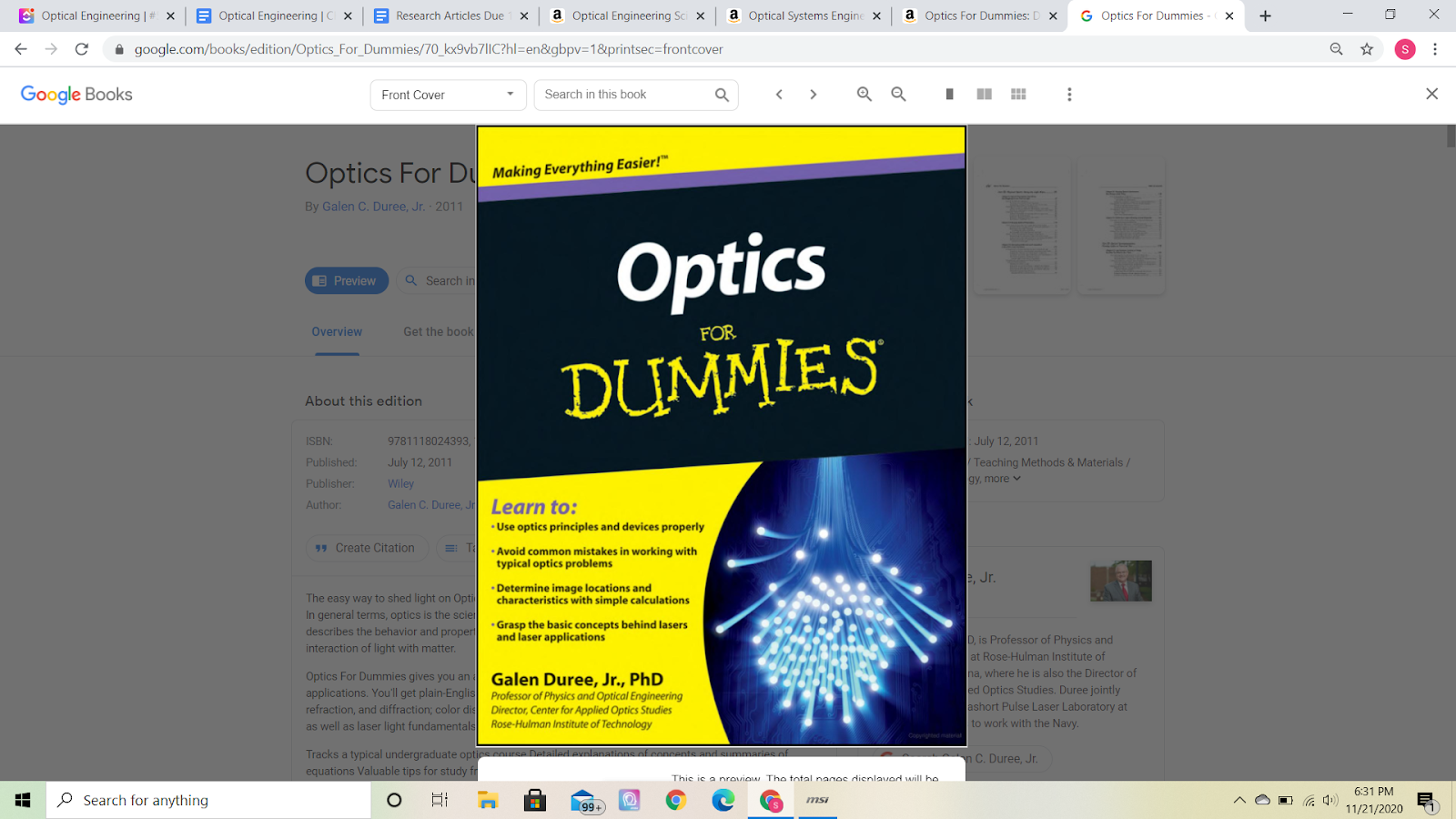Open Microsoft Edge from the taskbar

coord(723,800)
